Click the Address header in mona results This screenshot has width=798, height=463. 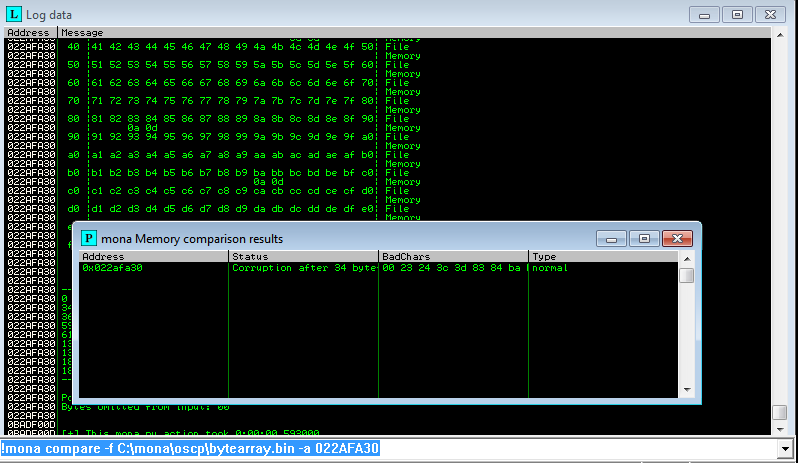[154, 256]
